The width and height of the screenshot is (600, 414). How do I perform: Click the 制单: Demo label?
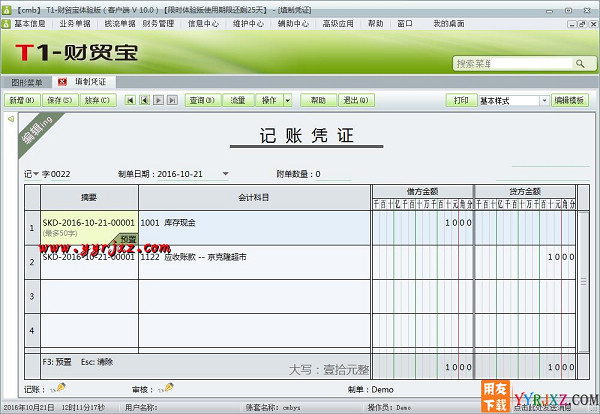click(370, 390)
